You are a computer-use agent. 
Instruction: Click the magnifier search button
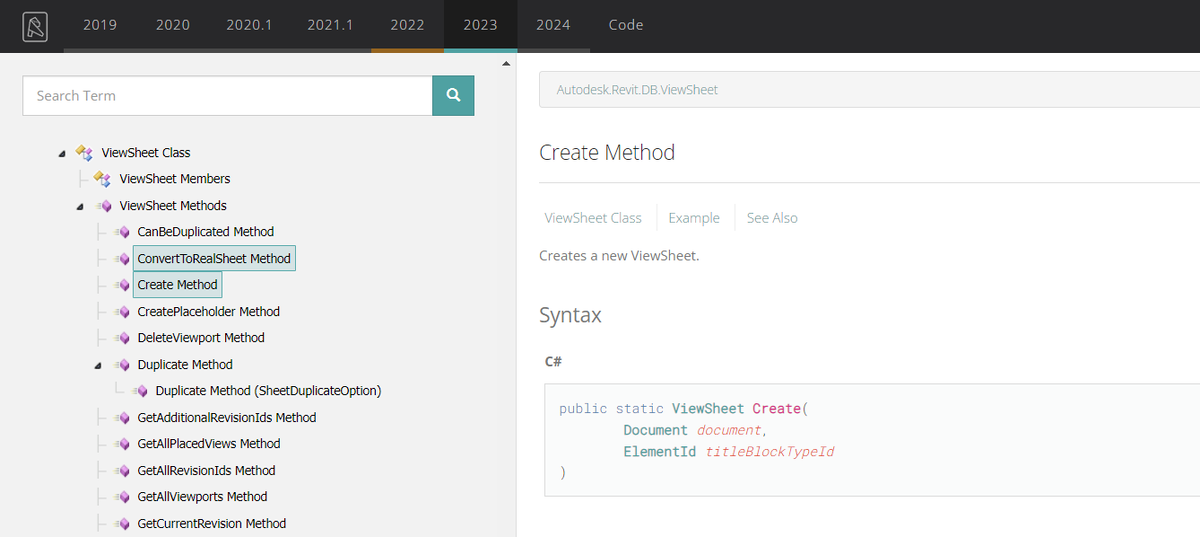point(453,96)
